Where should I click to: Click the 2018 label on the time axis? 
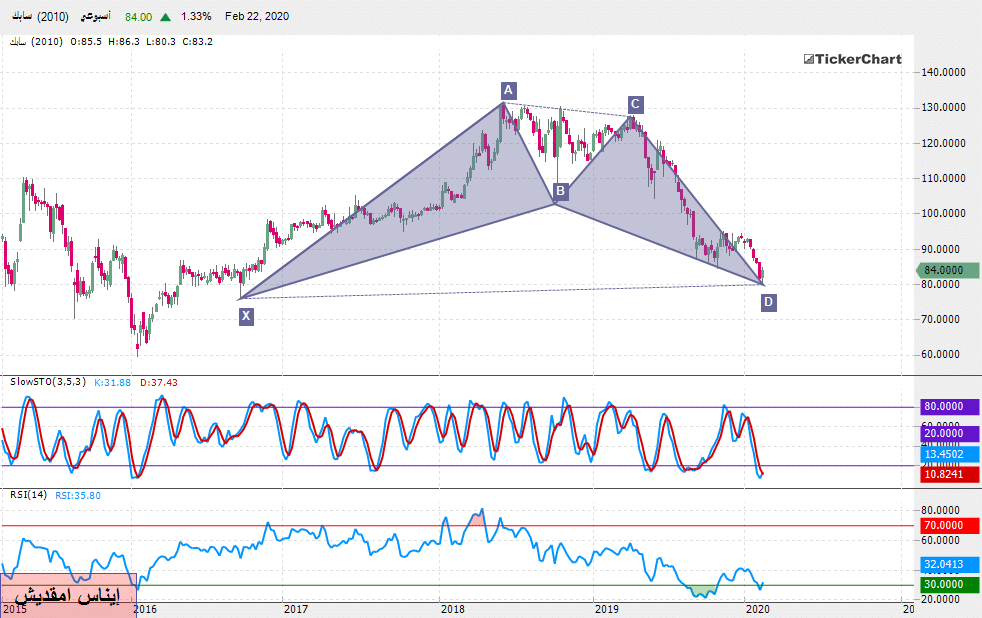point(453,608)
